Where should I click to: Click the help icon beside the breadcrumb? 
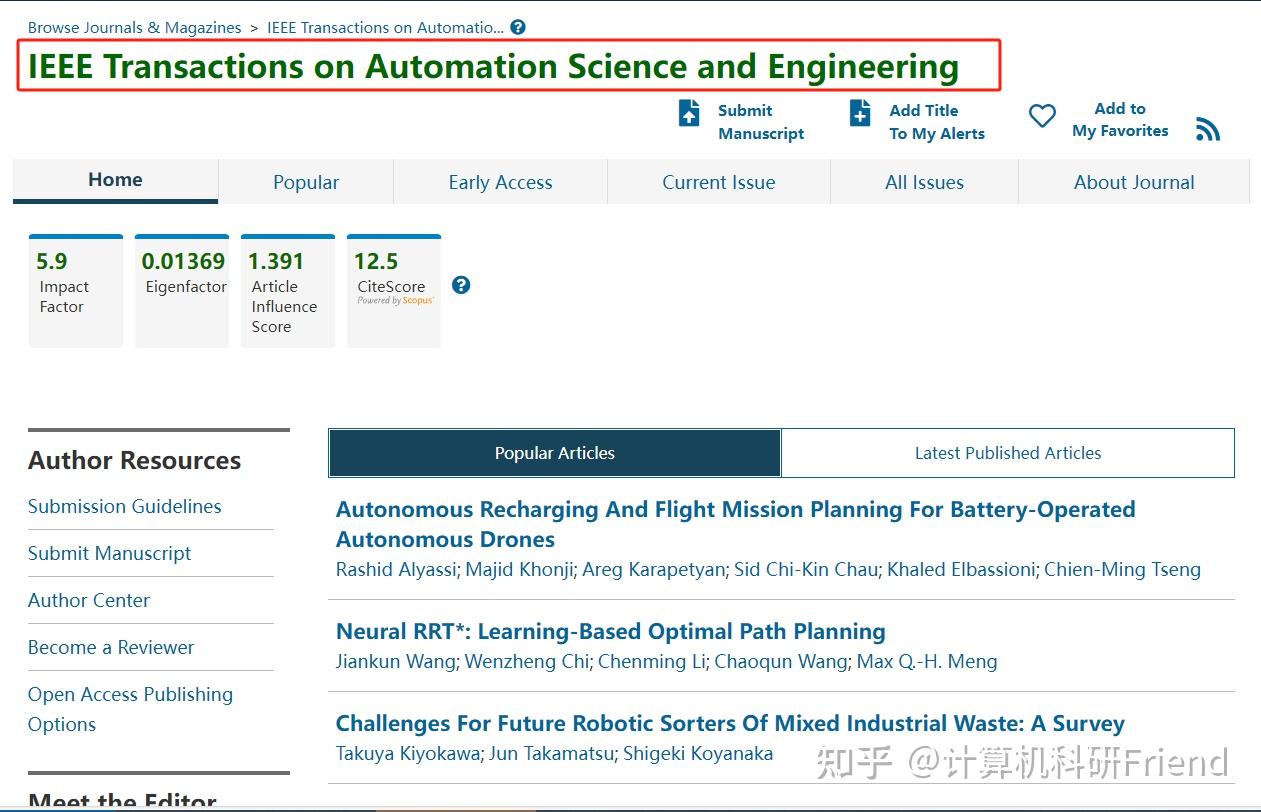517,27
